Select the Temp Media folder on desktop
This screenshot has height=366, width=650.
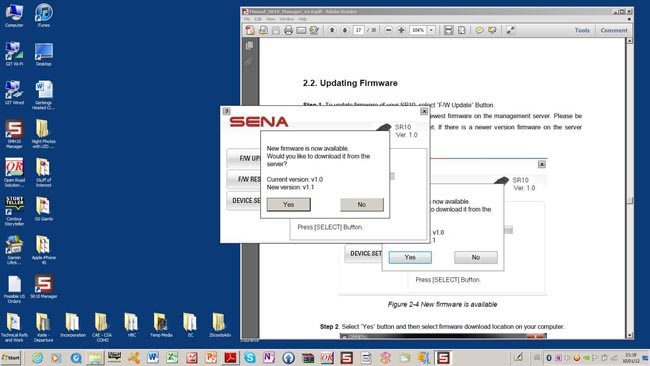(x=161, y=326)
